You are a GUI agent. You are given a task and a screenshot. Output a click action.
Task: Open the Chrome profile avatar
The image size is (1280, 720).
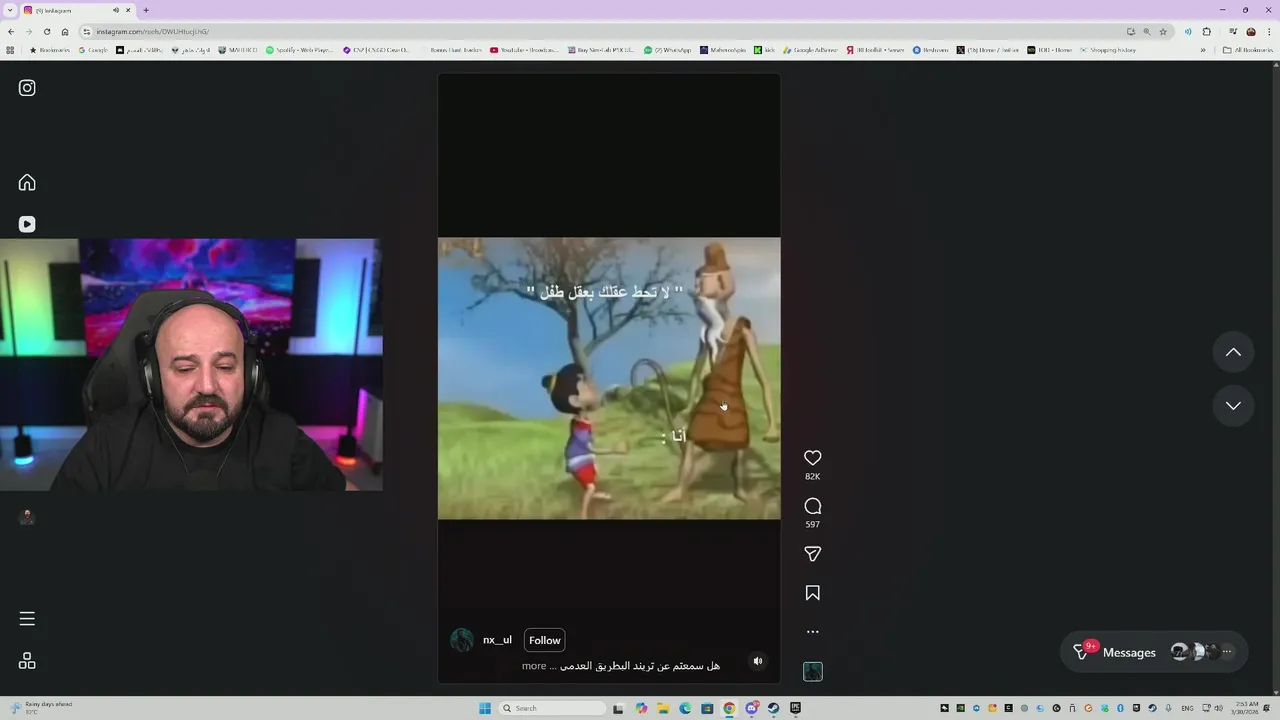[x=1250, y=32]
